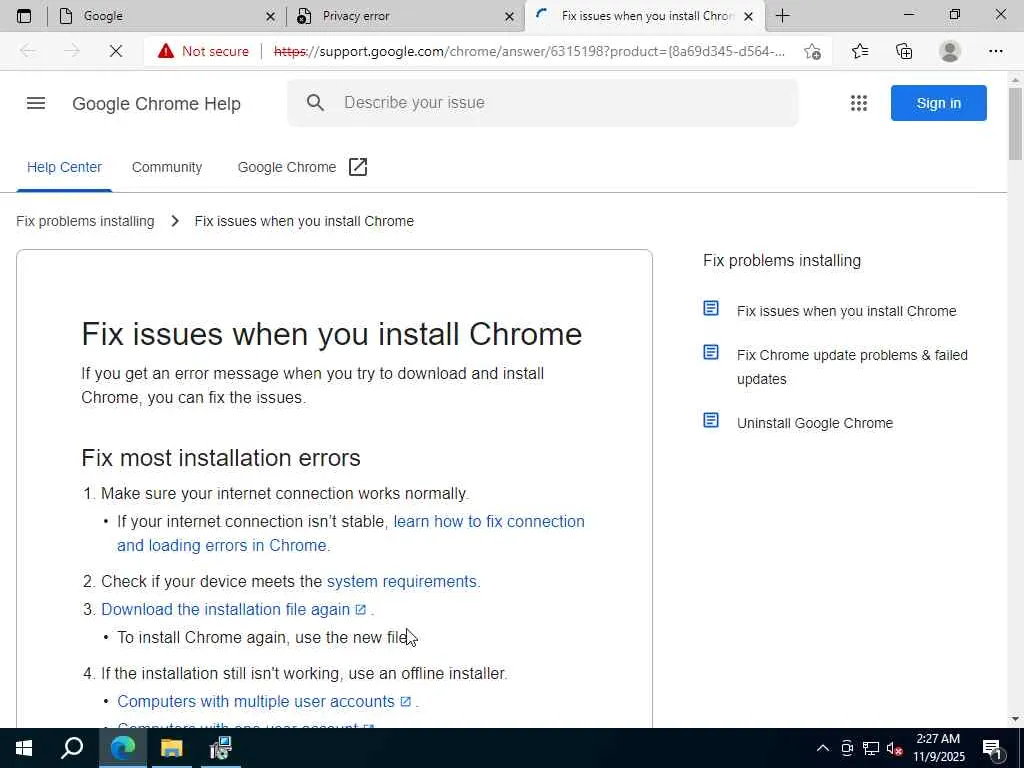The width and height of the screenshot is (1024, 768).
Task: Open a new browser tab
Action: (782, 16)
